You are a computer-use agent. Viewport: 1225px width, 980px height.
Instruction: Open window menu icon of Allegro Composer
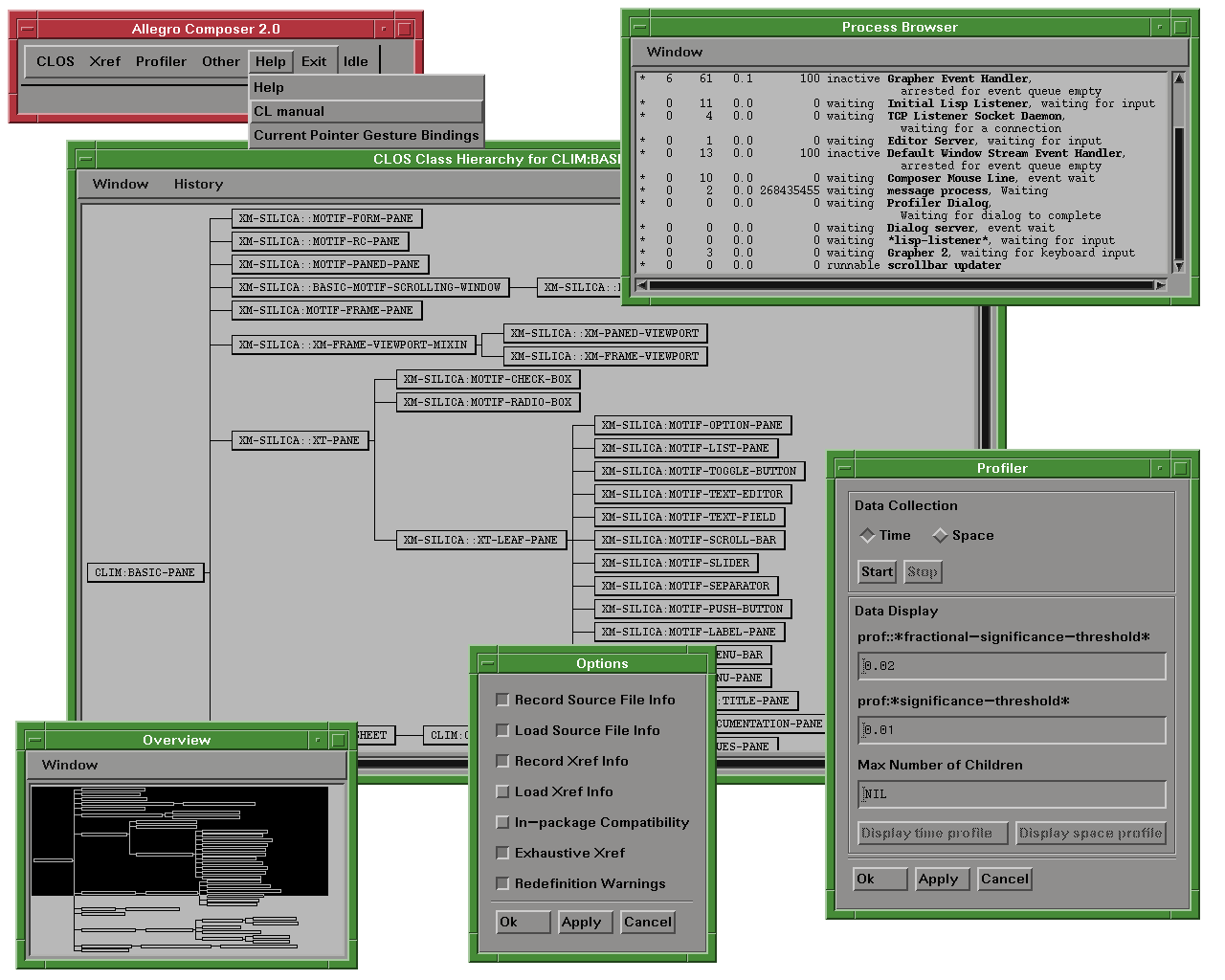(x=29, y=29)
